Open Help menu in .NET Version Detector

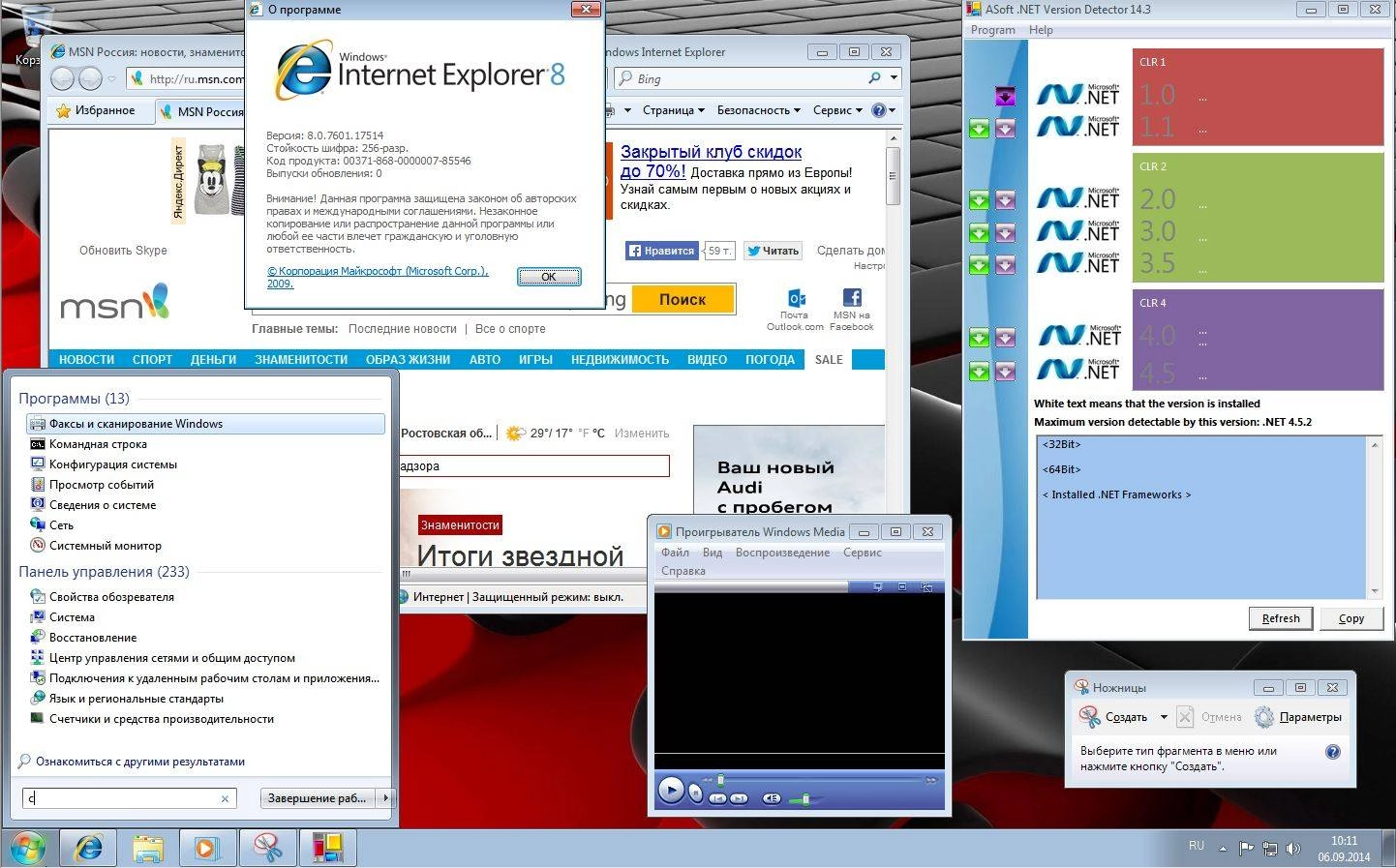click(1041, 30)
